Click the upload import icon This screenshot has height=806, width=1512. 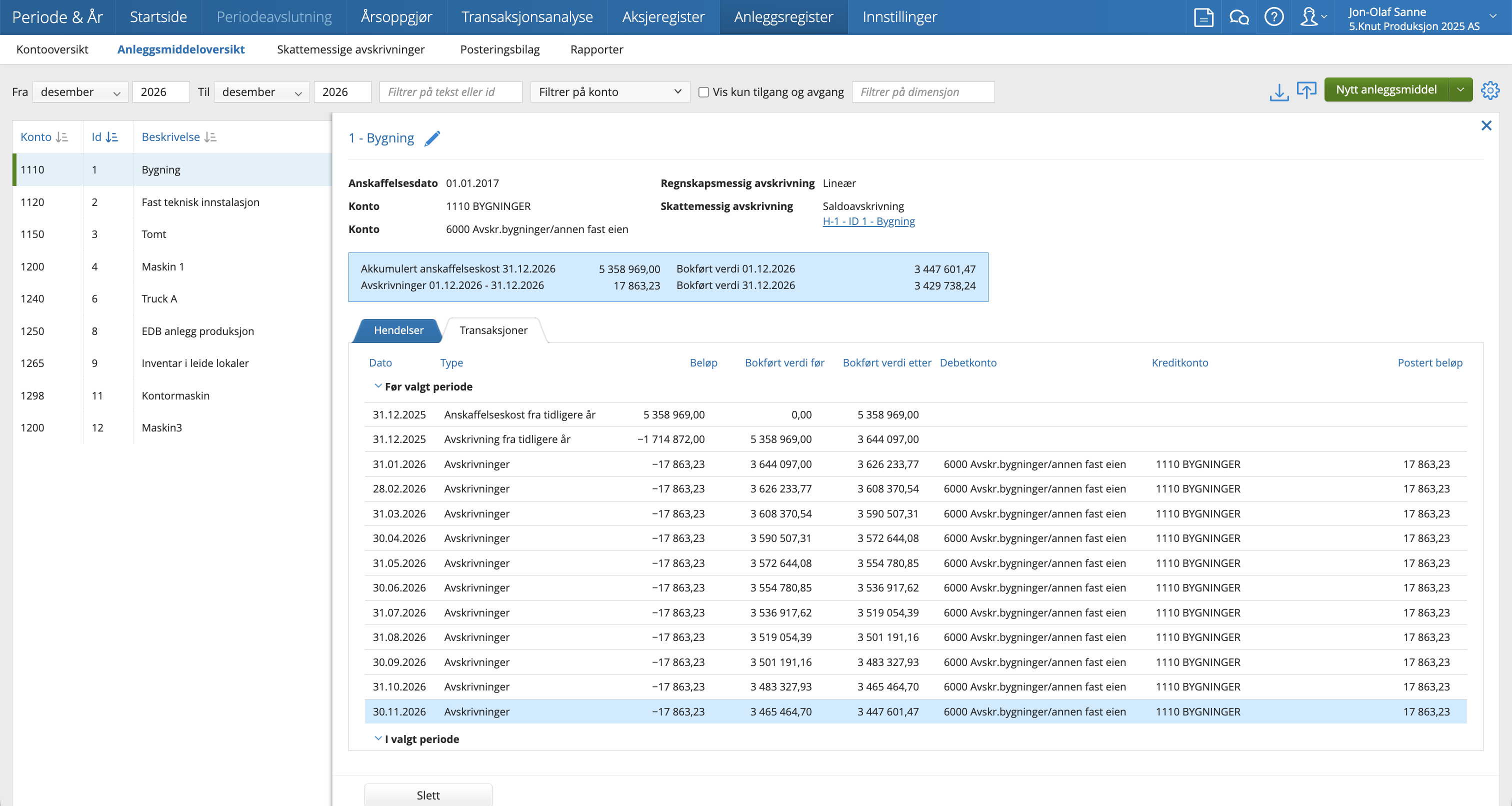1306,91
